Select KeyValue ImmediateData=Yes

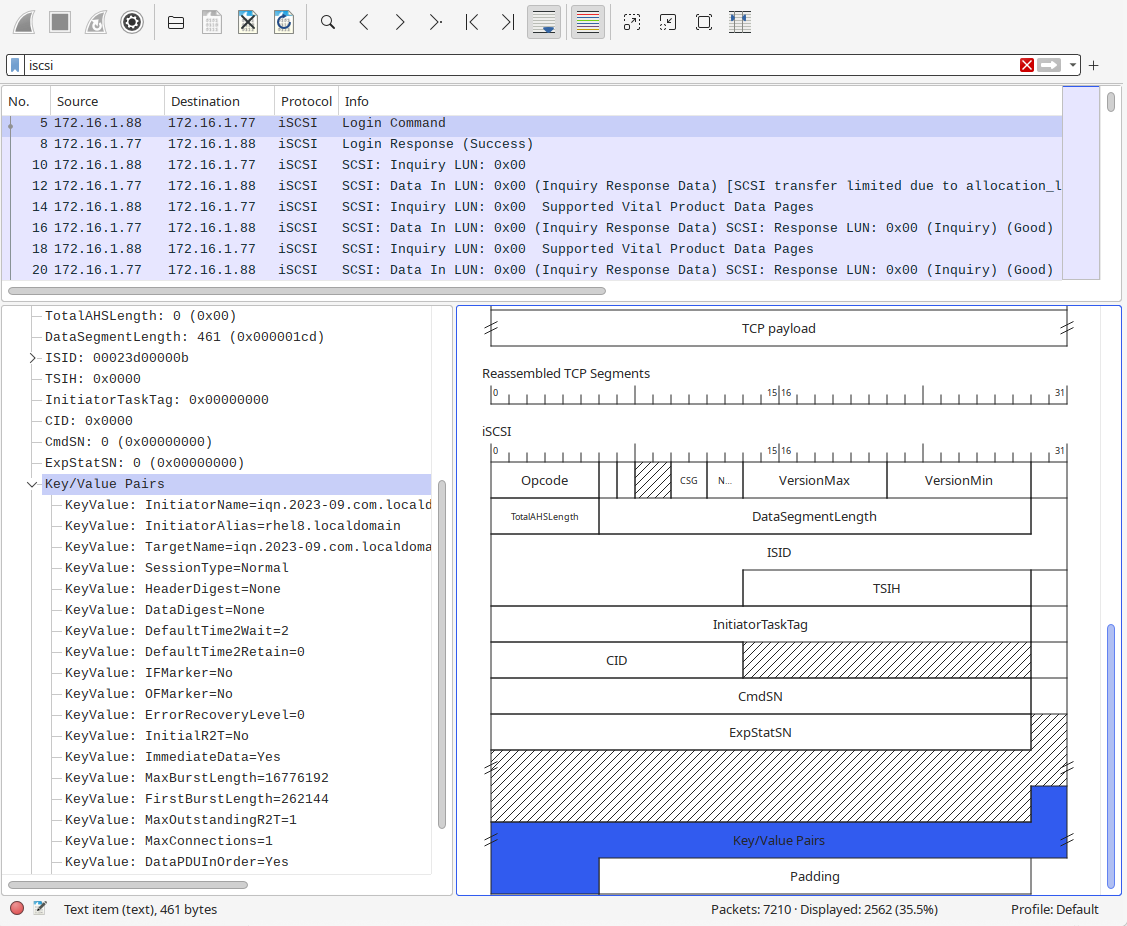tap(172, 757)
